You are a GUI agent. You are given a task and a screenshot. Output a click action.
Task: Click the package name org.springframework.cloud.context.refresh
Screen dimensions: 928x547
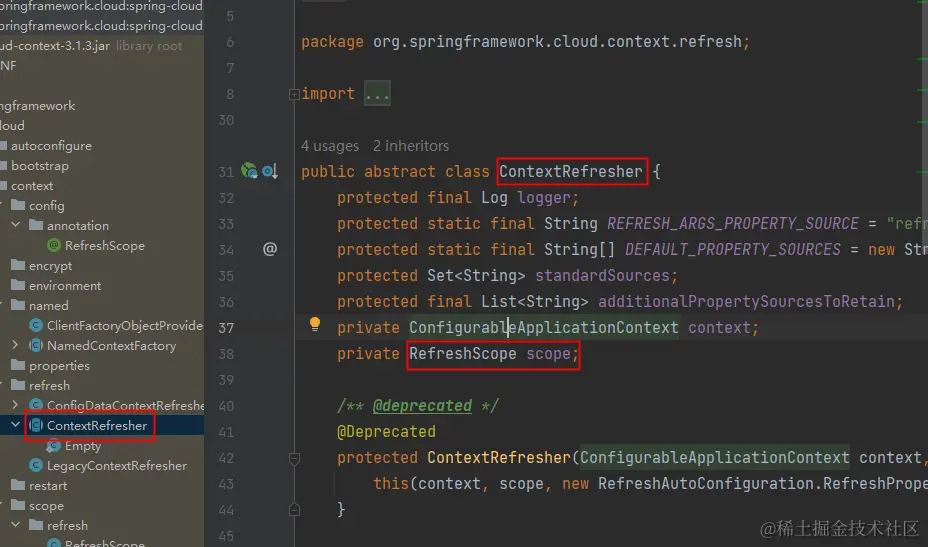pyautogui.click(x=557, y=41)
